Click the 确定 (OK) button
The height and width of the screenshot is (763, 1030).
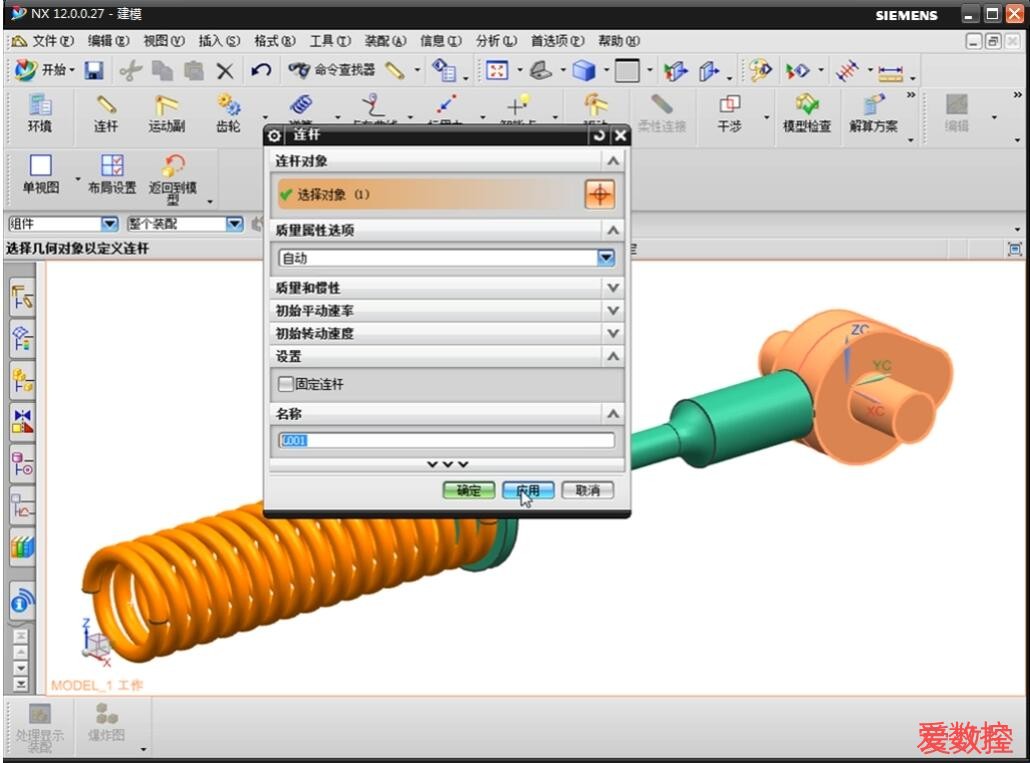click(469, 490)
